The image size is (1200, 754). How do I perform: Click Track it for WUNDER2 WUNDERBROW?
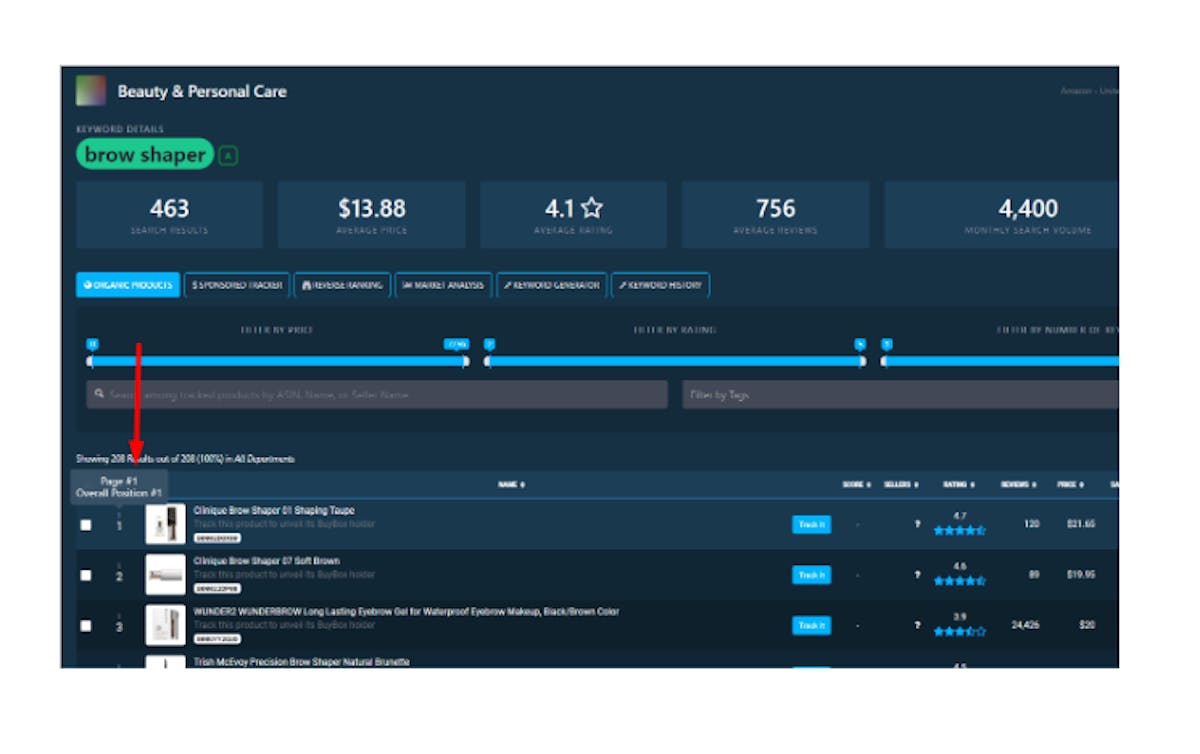point(811,624)
